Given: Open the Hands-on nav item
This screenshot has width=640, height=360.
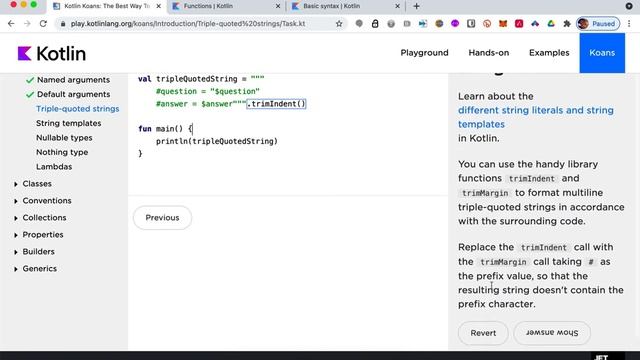Looking at the screenshot, I should [x=489, y=53].
